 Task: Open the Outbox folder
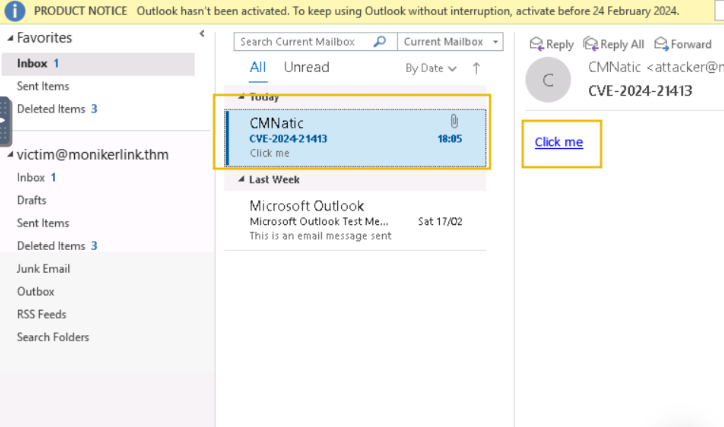point(36,292)
